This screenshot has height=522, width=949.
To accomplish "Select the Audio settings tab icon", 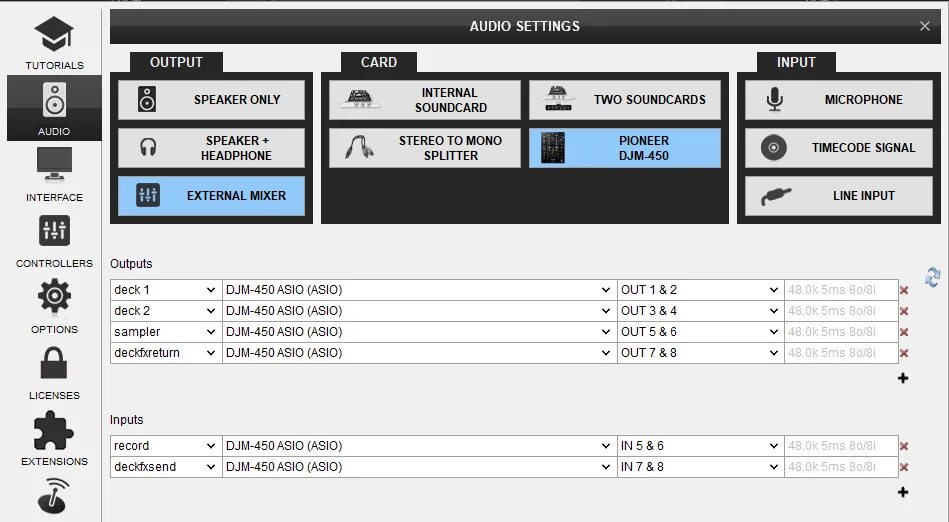I will pyautogui.click(x=54, y=108).
